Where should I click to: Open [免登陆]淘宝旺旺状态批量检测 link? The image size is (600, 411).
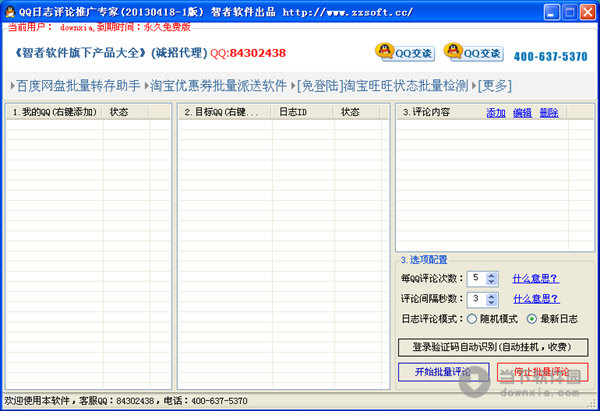[x=382, y=86]
